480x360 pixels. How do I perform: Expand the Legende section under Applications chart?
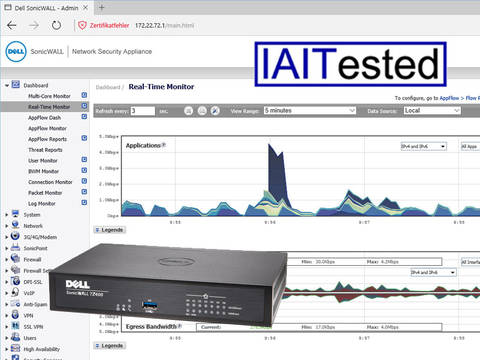tap(110, 230)
